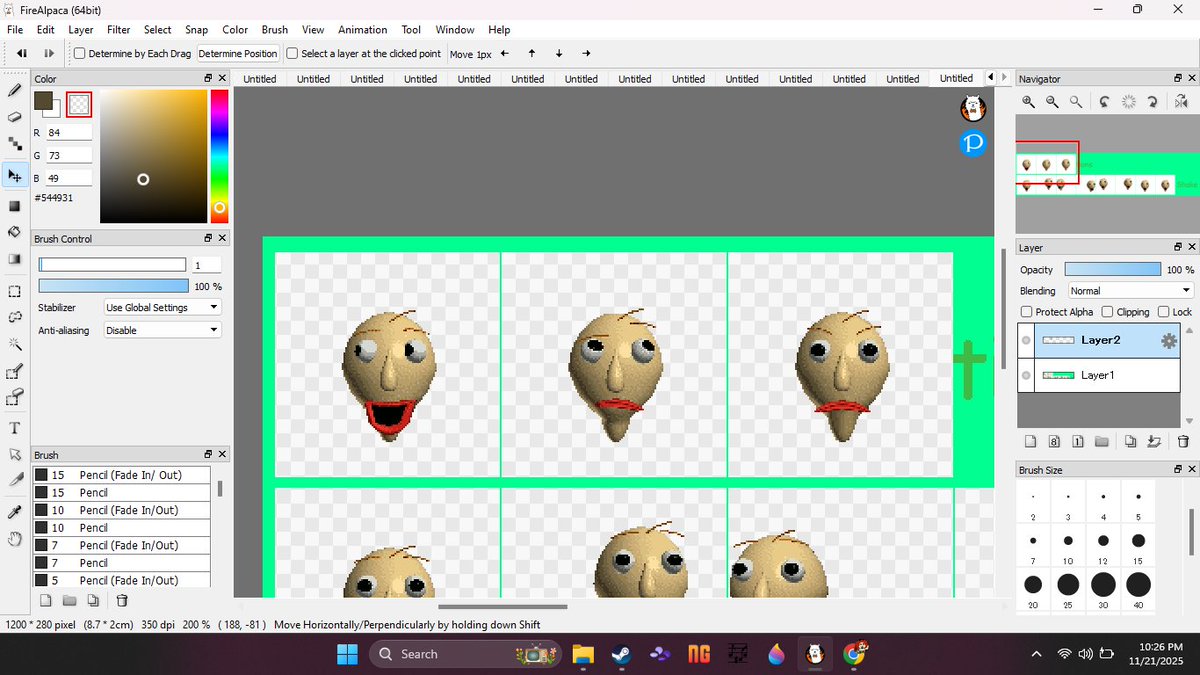Image resolution: width=1200 pixels, height=675 pixels.
Task: Open Layer2 settings gear
Action: (1169, 341)
